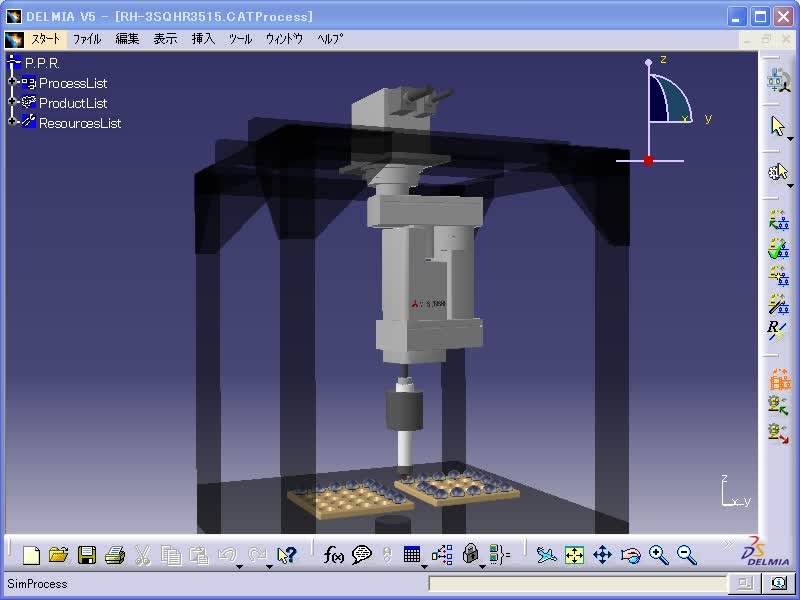Expand the ProcessList tree node
The width and height of the screenshot is (800, 600).
12,82
